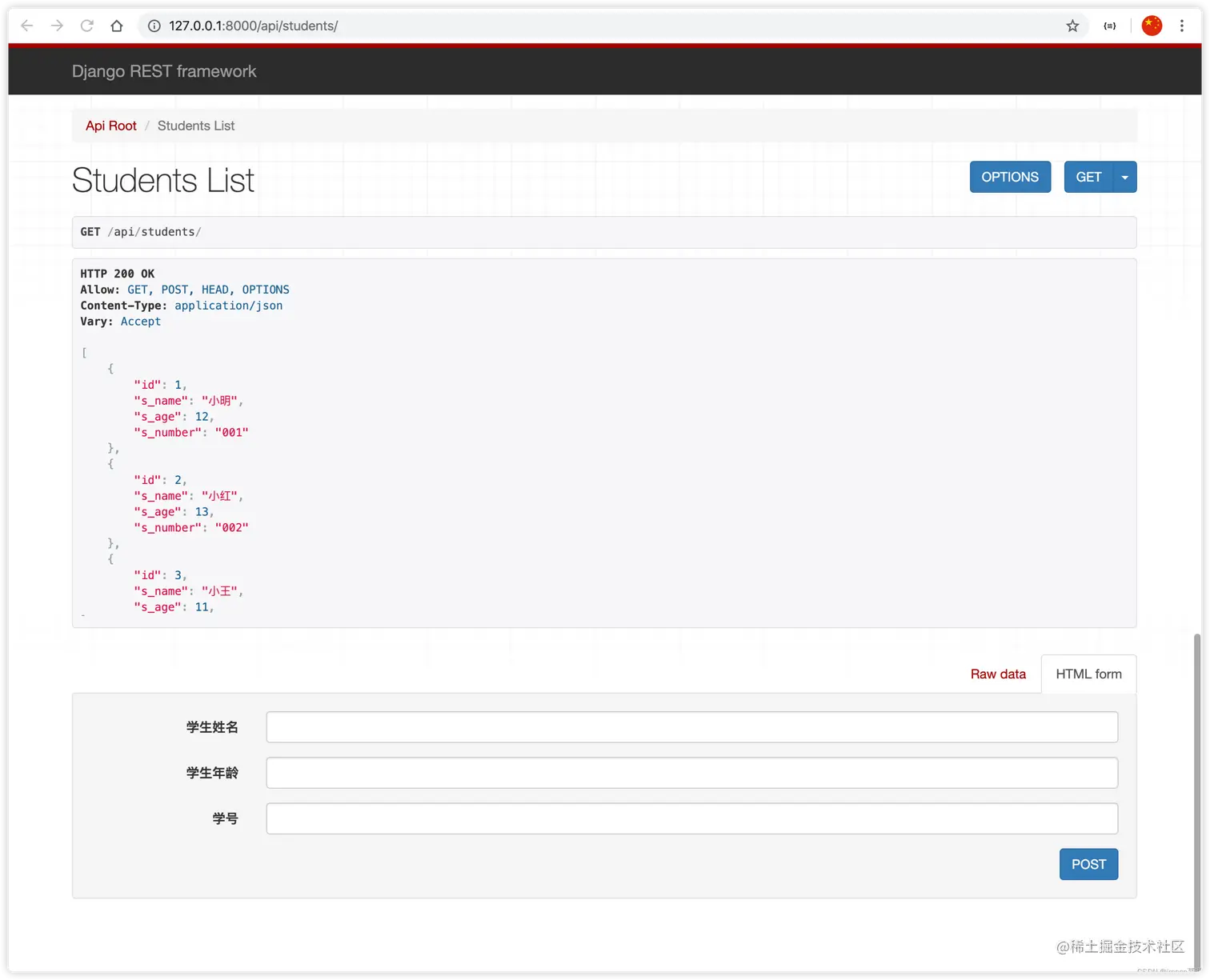Click the "002" s_number value

(x=232, y=528)
